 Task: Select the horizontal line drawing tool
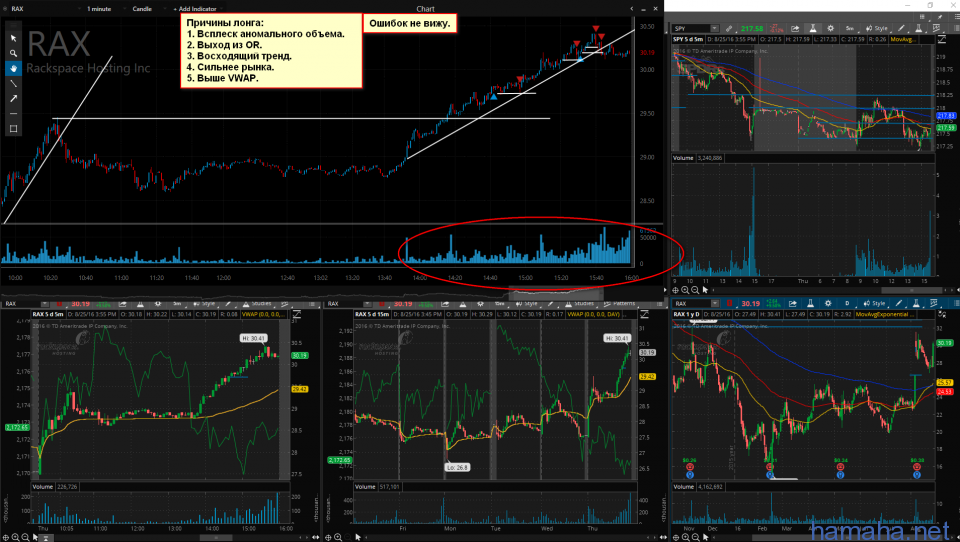(x=13, y=114)
